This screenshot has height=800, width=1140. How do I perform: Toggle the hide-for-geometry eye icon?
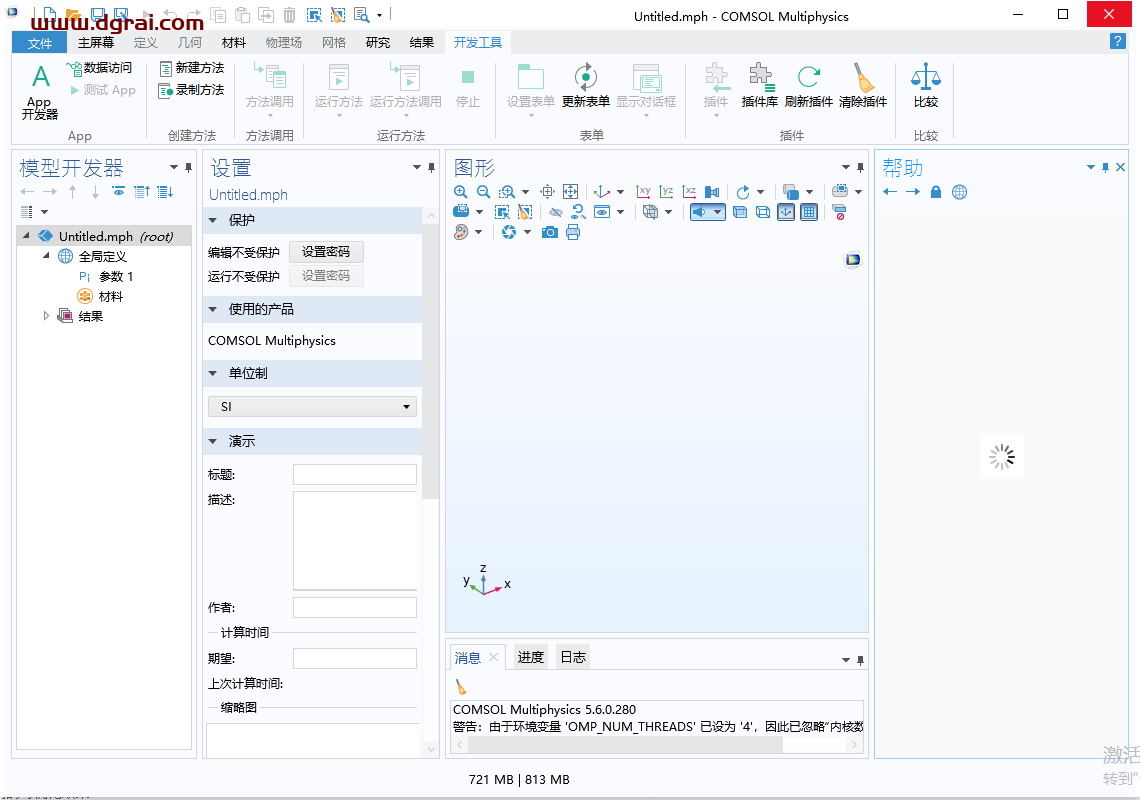pyautogui.click(x=555, y=212)
